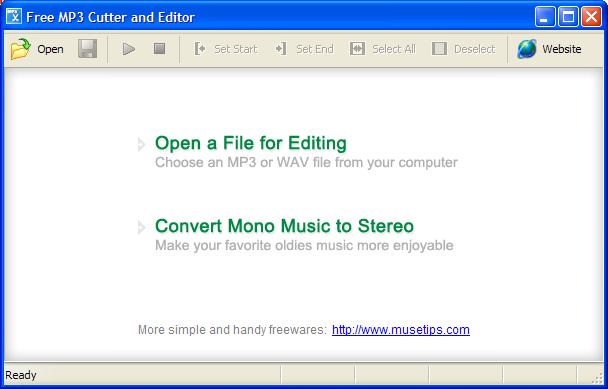The width and height of the screenshot is (608, 389).
Task: Click 'Open a File for Editing' link
Action: pos(251,143)
